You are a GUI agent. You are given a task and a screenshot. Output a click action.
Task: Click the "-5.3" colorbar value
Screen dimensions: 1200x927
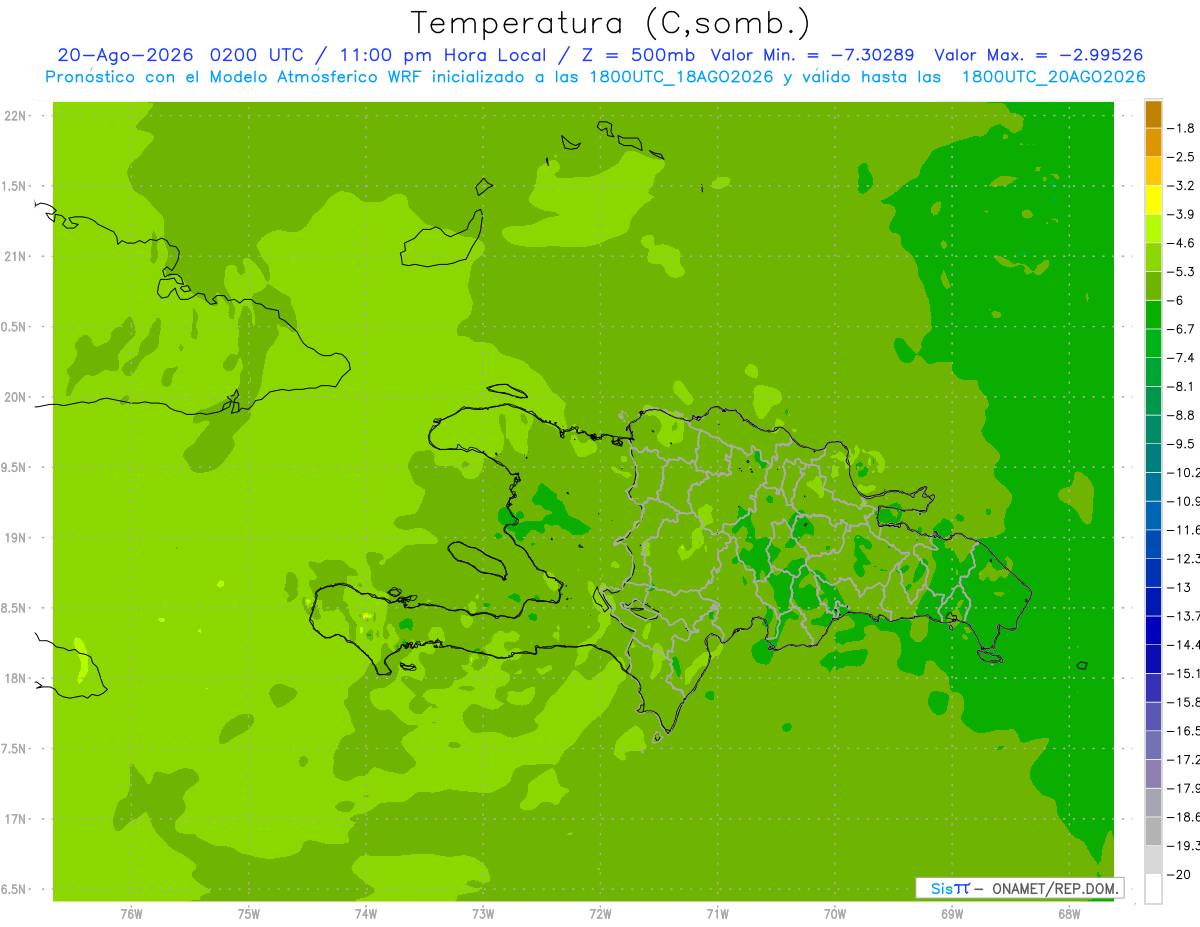1182,271
